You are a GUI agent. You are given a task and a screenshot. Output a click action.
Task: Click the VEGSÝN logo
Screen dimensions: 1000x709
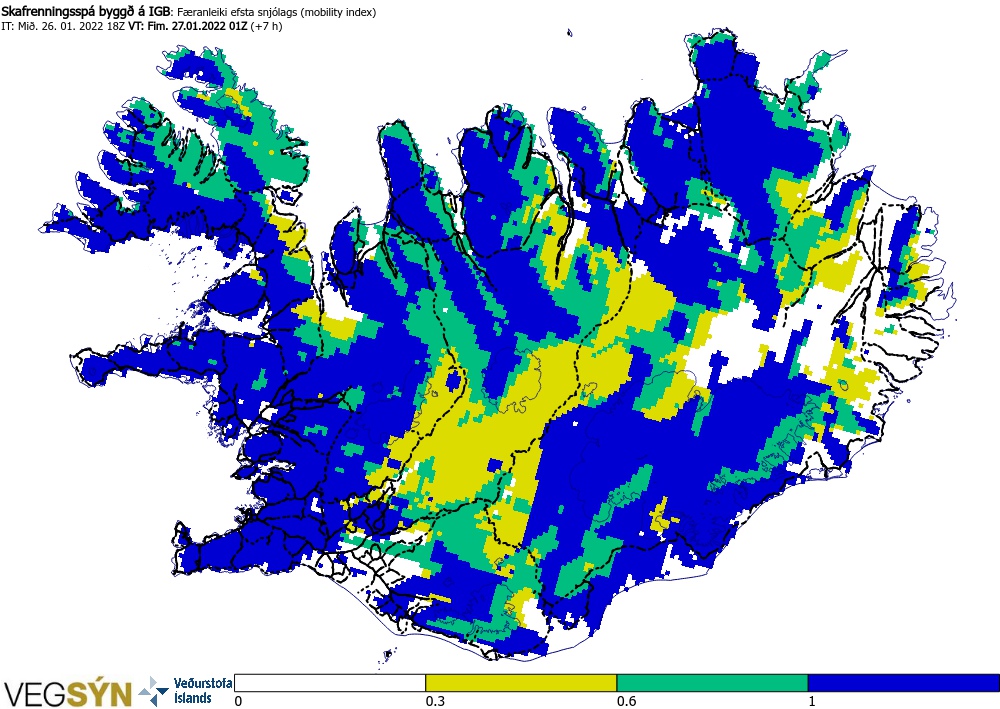click(68, 693)
